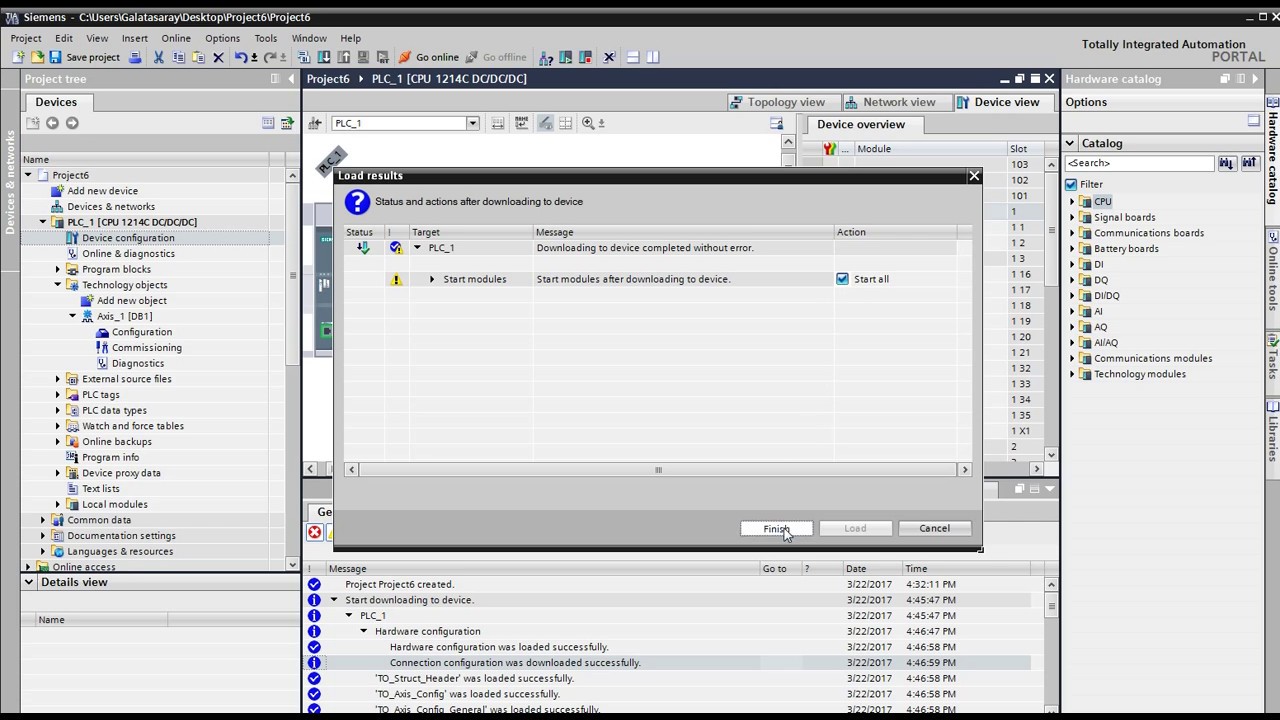Screen dimensions: 1280x720
Task: Toggle the Filter checkbox in Catalog
Action: (x=1071, y=185)
